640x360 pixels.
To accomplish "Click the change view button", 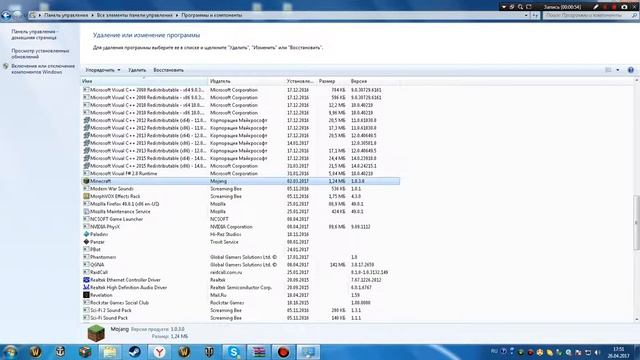I will 608,70.
